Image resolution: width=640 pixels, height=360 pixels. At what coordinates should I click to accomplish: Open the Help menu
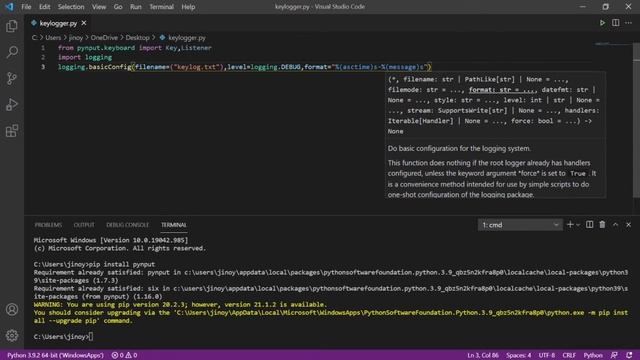(188, 7)
